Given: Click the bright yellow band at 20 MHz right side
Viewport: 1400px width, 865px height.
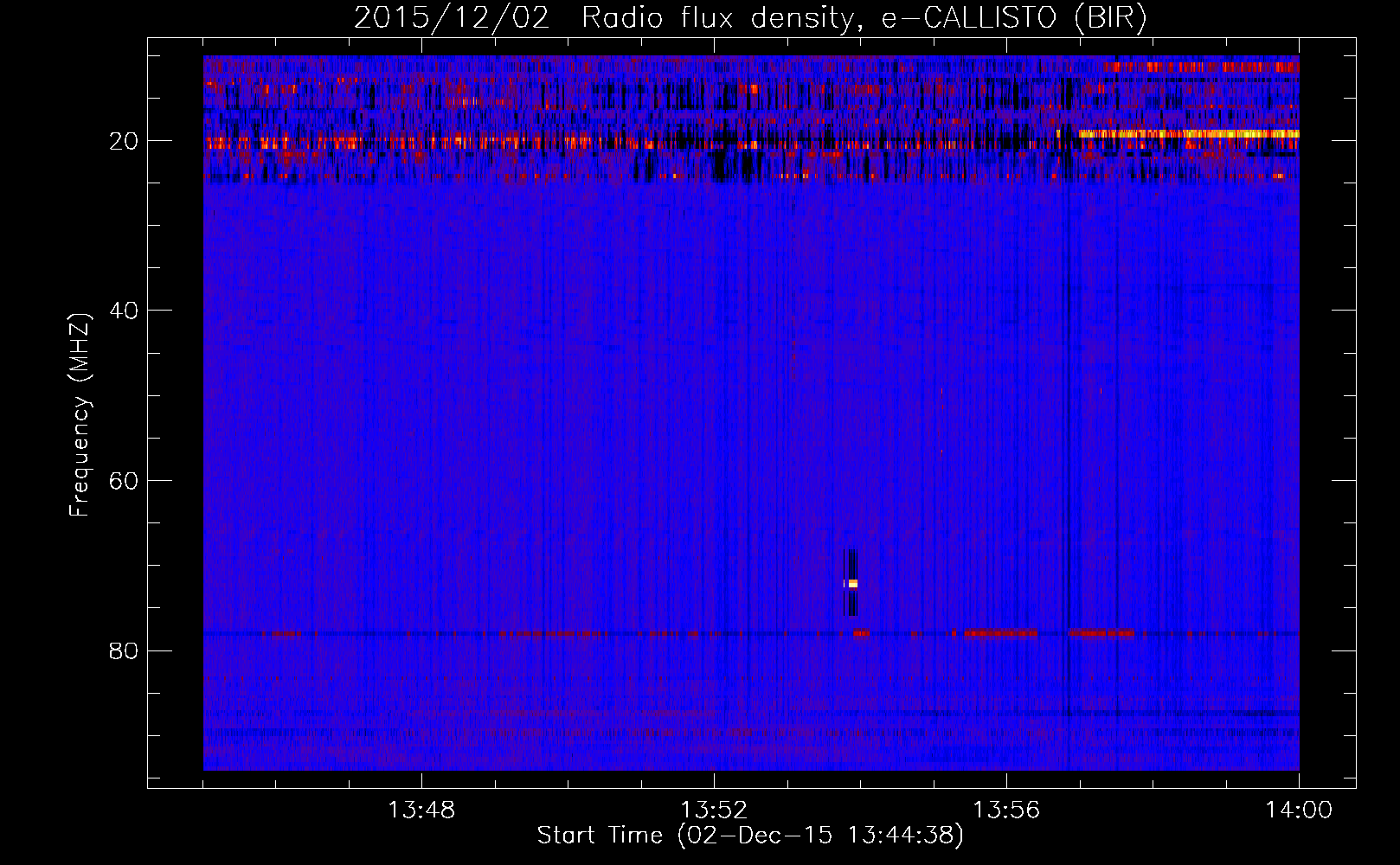Looking at the screenshot, I should coord(1187,134).
